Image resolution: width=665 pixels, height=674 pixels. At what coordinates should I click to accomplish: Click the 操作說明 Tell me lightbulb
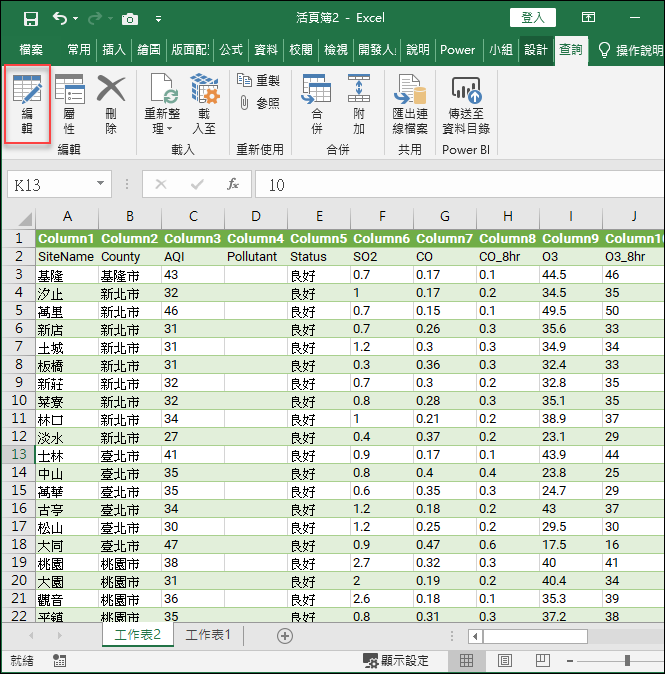604,50
